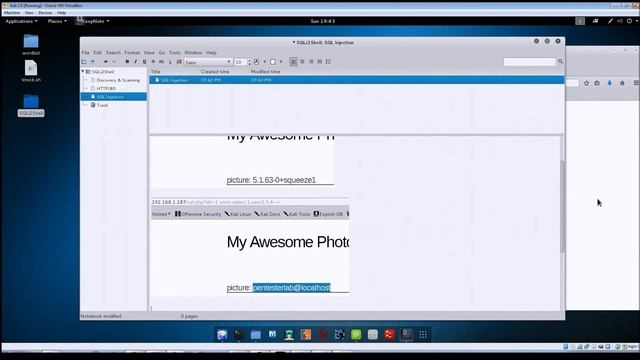The width and height of the screenshot is (640, 360).
Task: Click the pentesterlab@localhost highlighted text
Action: pyautogui.click(x=291, y=288)
